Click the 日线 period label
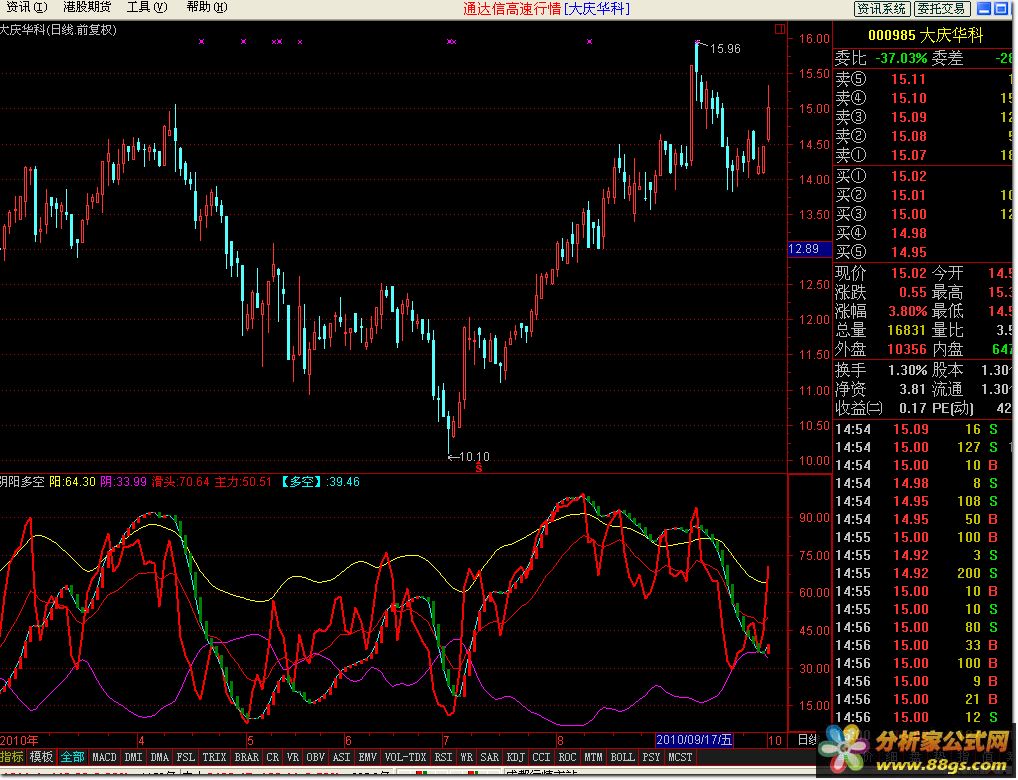Image resolution: width=1018 pixels, height=780 pixels. [808, 740]
